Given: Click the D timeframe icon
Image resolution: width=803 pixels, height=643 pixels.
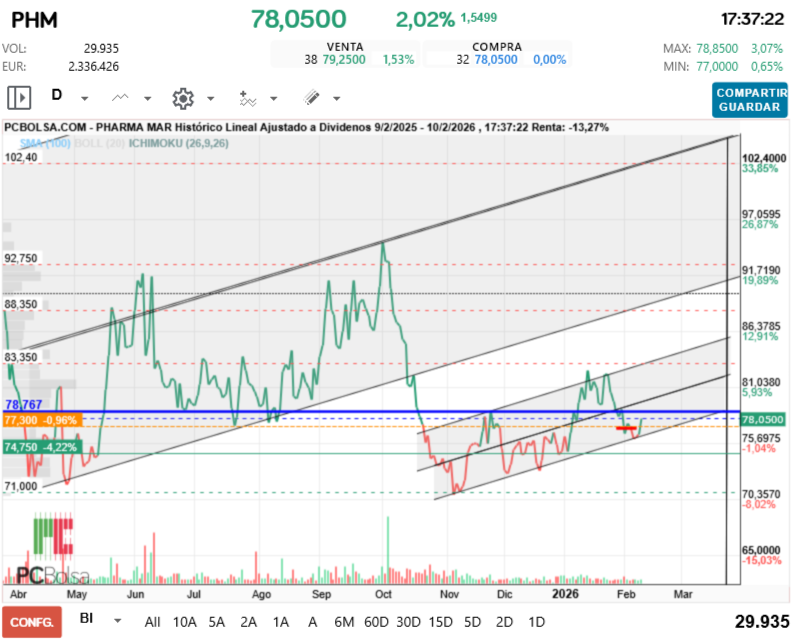Looking at the screenshot, I should point(57,96).
